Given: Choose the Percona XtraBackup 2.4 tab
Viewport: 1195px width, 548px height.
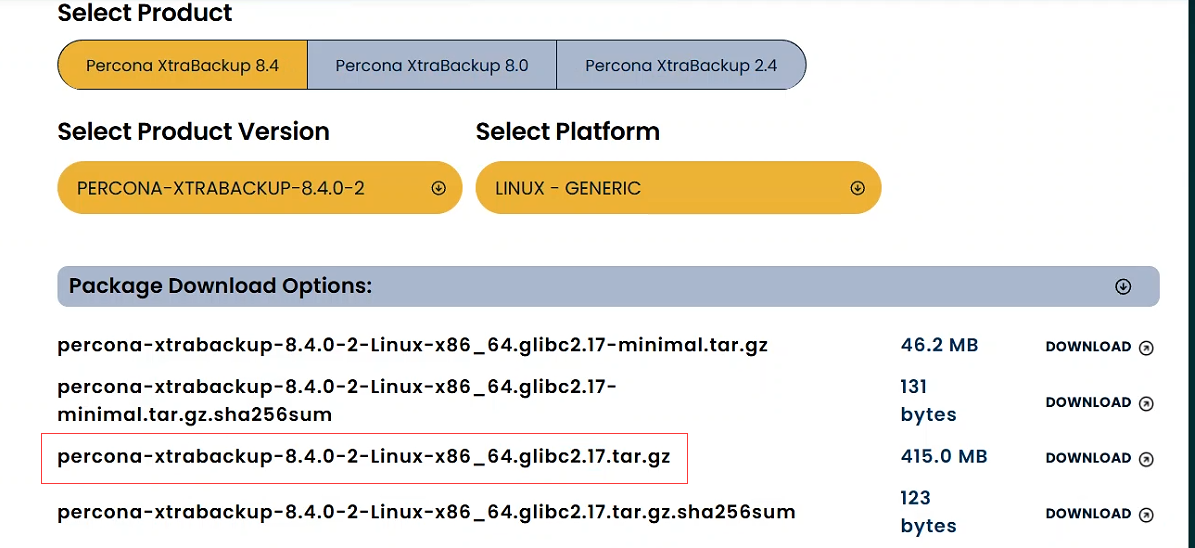Looking at the screenshot, I should (680, 66).
